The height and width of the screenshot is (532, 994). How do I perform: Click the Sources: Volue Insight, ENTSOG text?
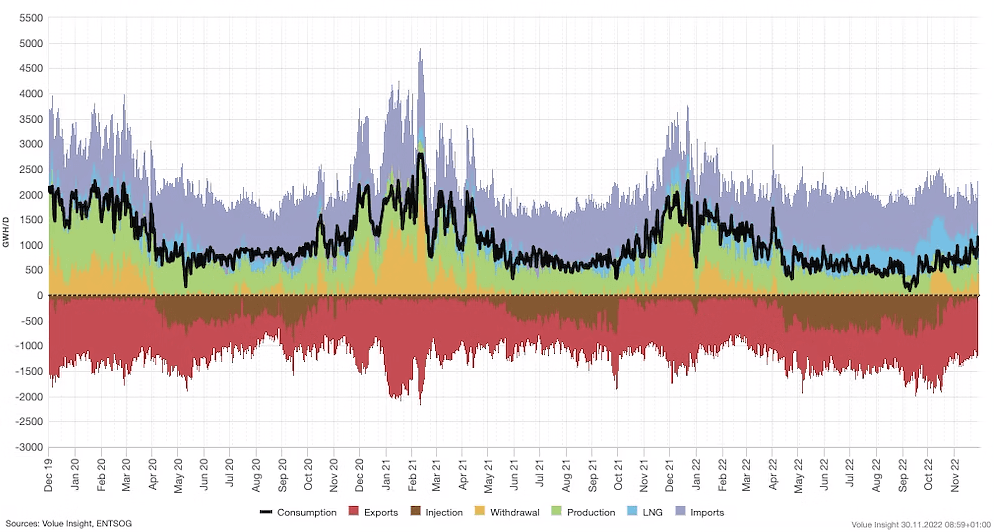66,523
